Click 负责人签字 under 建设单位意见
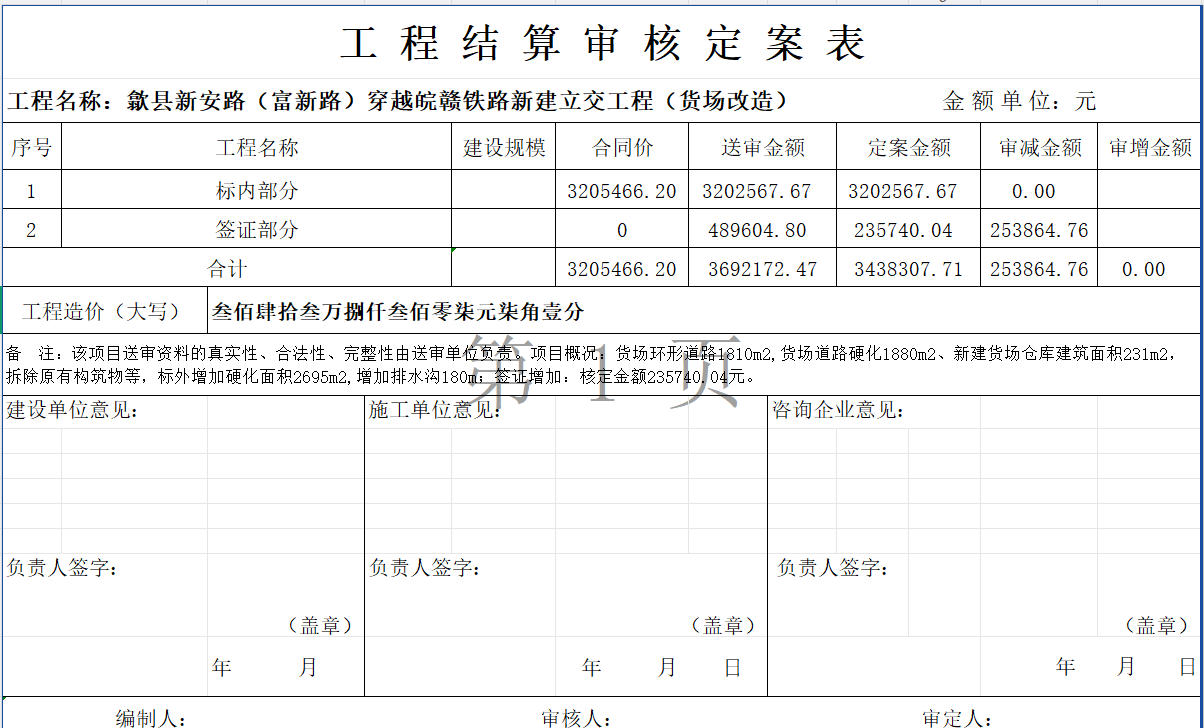Screen dimensions: 1204x728 63,568
